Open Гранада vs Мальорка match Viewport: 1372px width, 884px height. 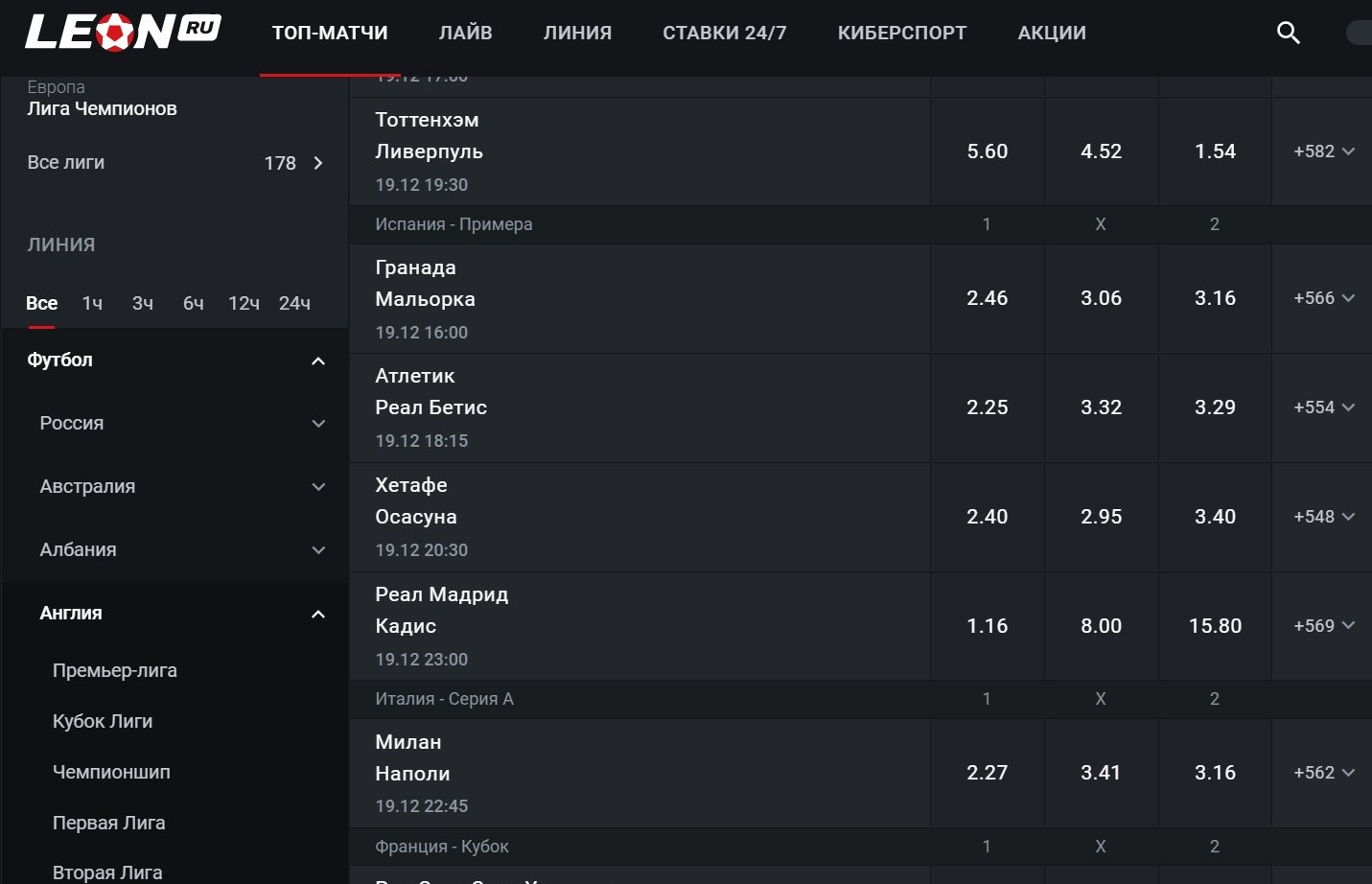tap(639, 298)
